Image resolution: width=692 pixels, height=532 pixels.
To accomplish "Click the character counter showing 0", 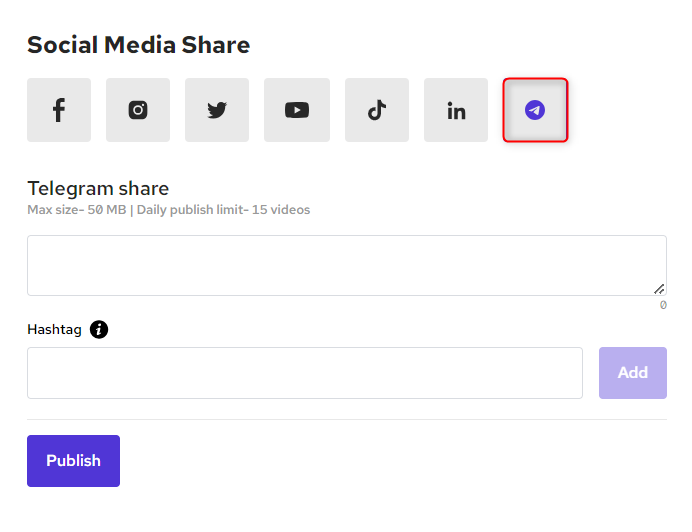I will (663, 305).
